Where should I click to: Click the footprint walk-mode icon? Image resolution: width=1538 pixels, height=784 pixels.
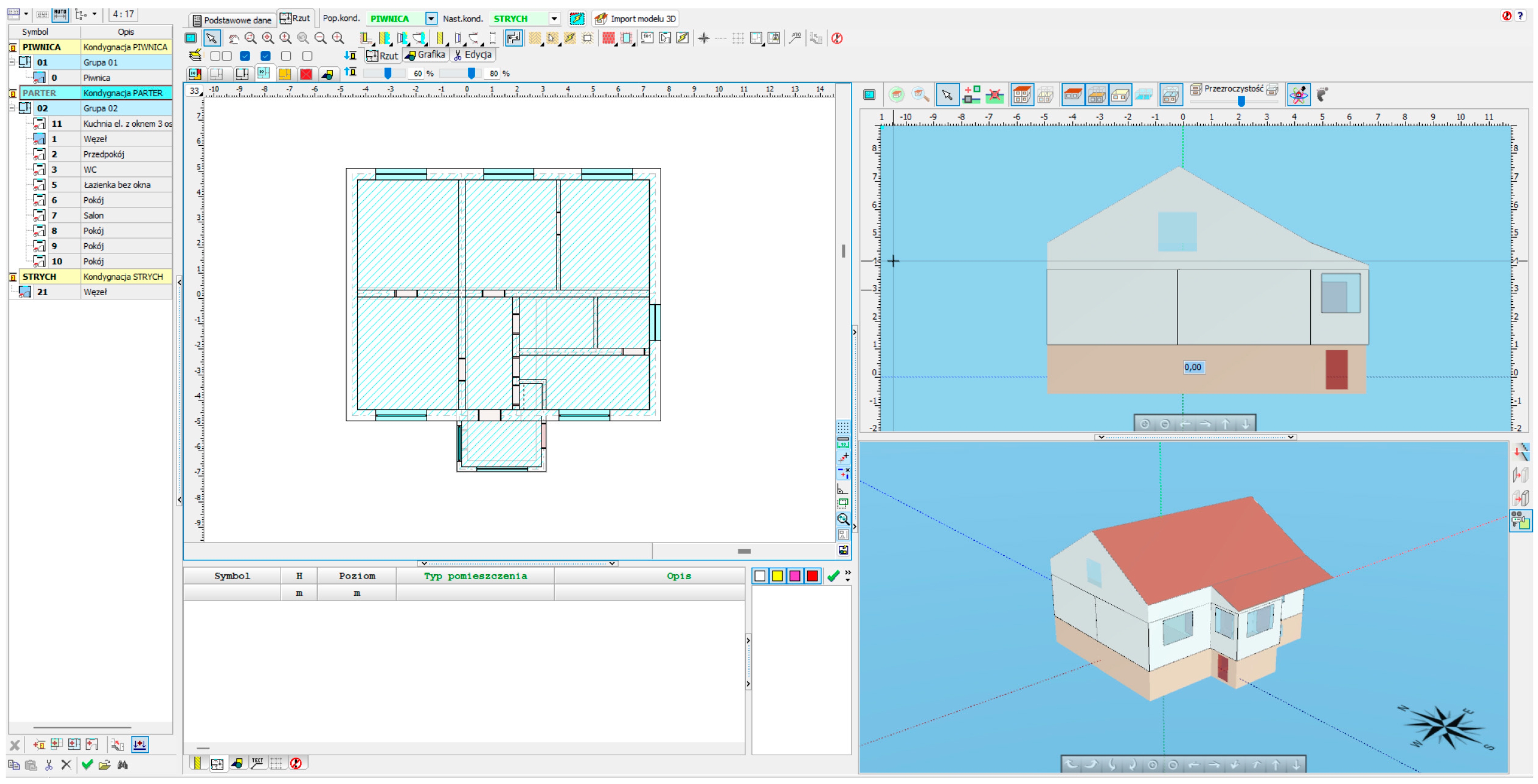1321,94
